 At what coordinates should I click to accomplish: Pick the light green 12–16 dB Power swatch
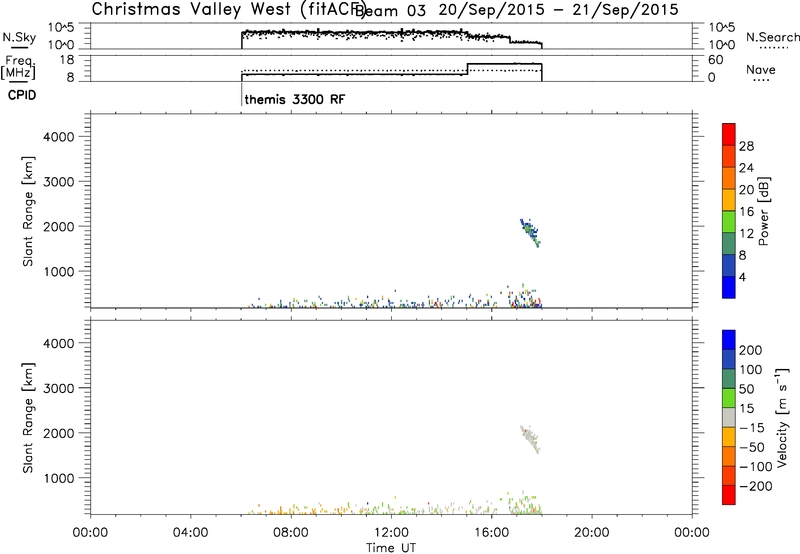(729, 222)
